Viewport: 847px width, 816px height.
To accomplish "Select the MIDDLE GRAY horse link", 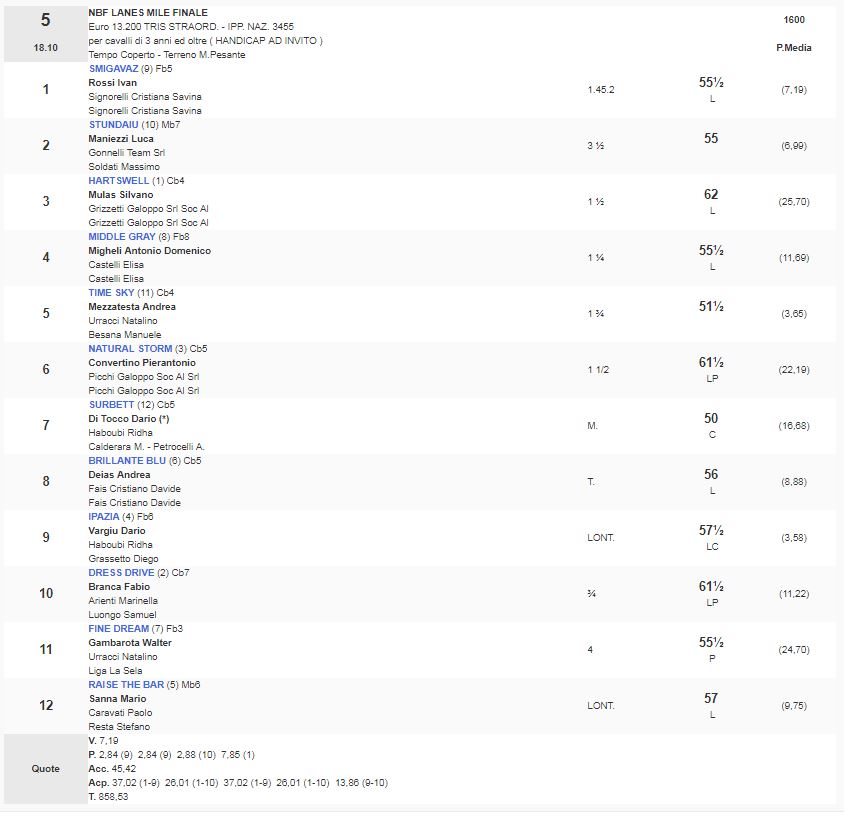I will pyautogui.click(x=122, y=237).
